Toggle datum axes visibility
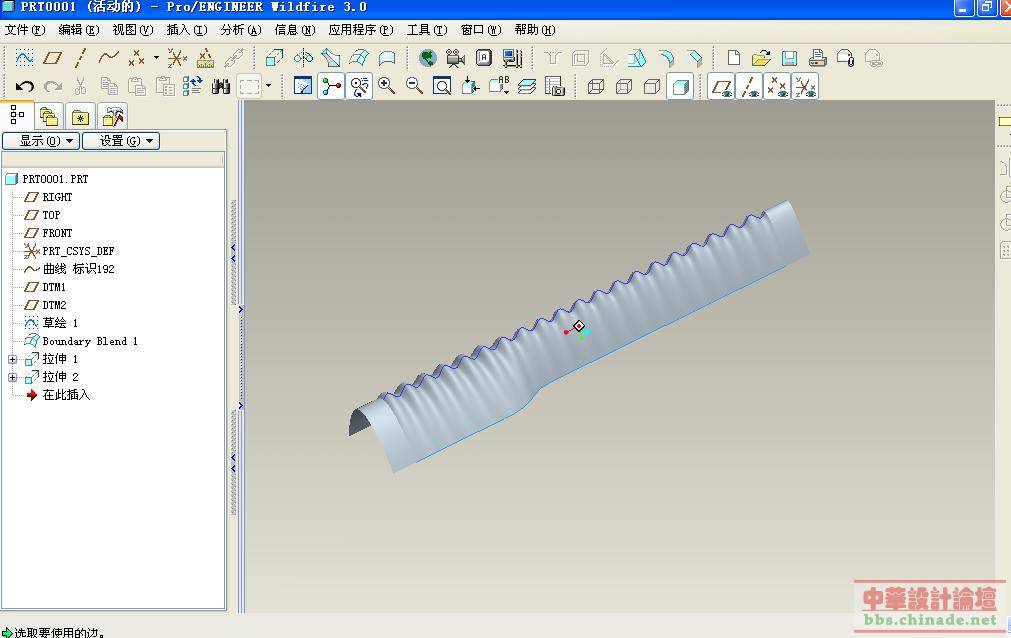 [x=749, y=86]
